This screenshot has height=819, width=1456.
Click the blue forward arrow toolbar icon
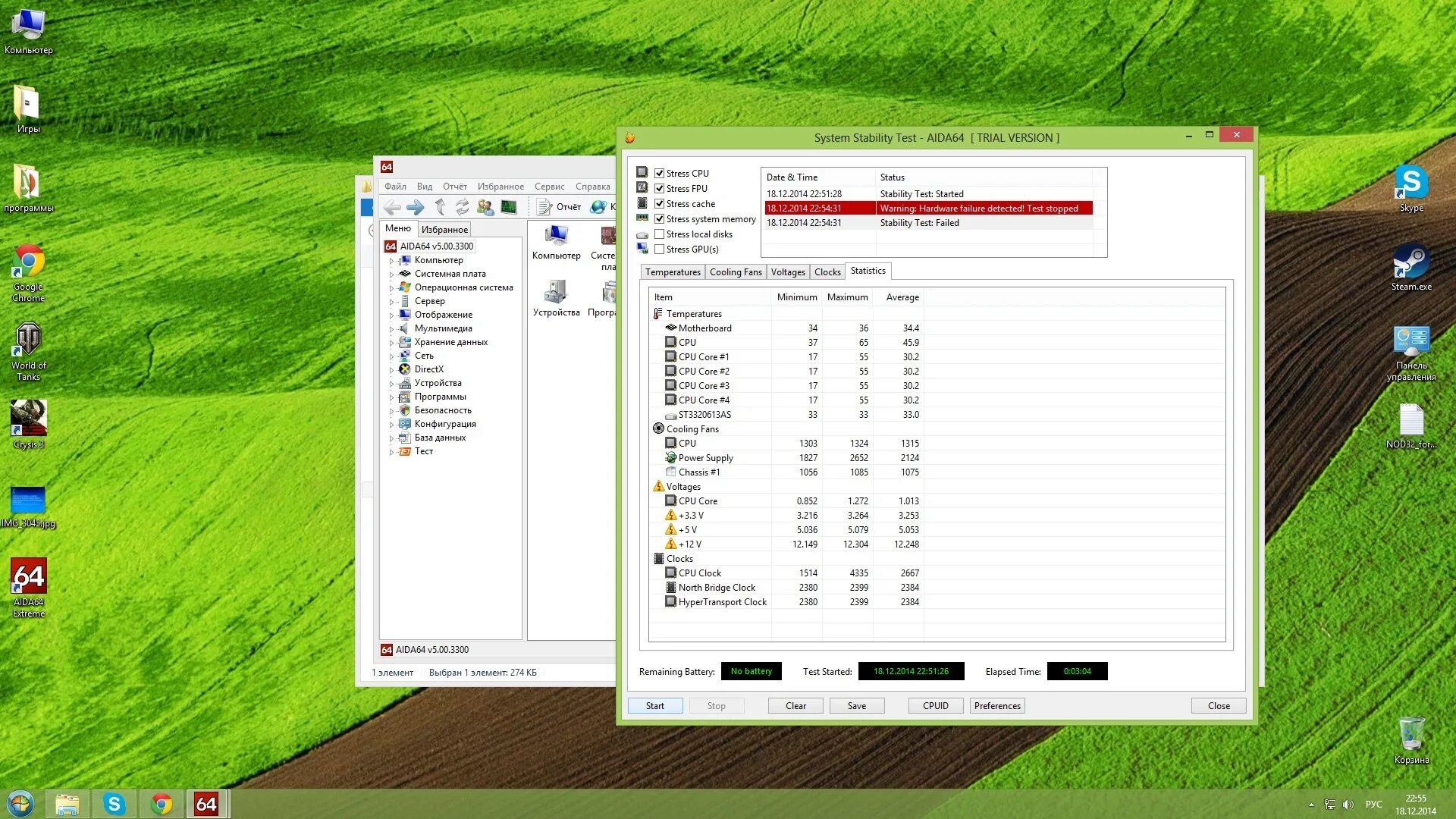click(x=415, y=207)
